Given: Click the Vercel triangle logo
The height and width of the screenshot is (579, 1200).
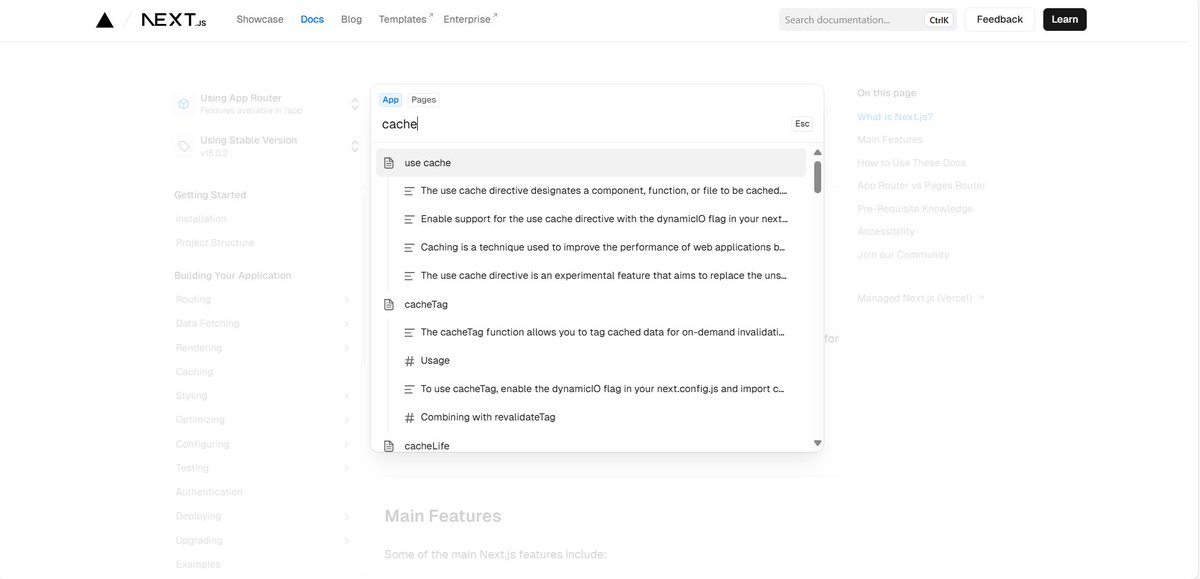Looking at the screenshot, I should pyautogui.click(x=105, y=20).
